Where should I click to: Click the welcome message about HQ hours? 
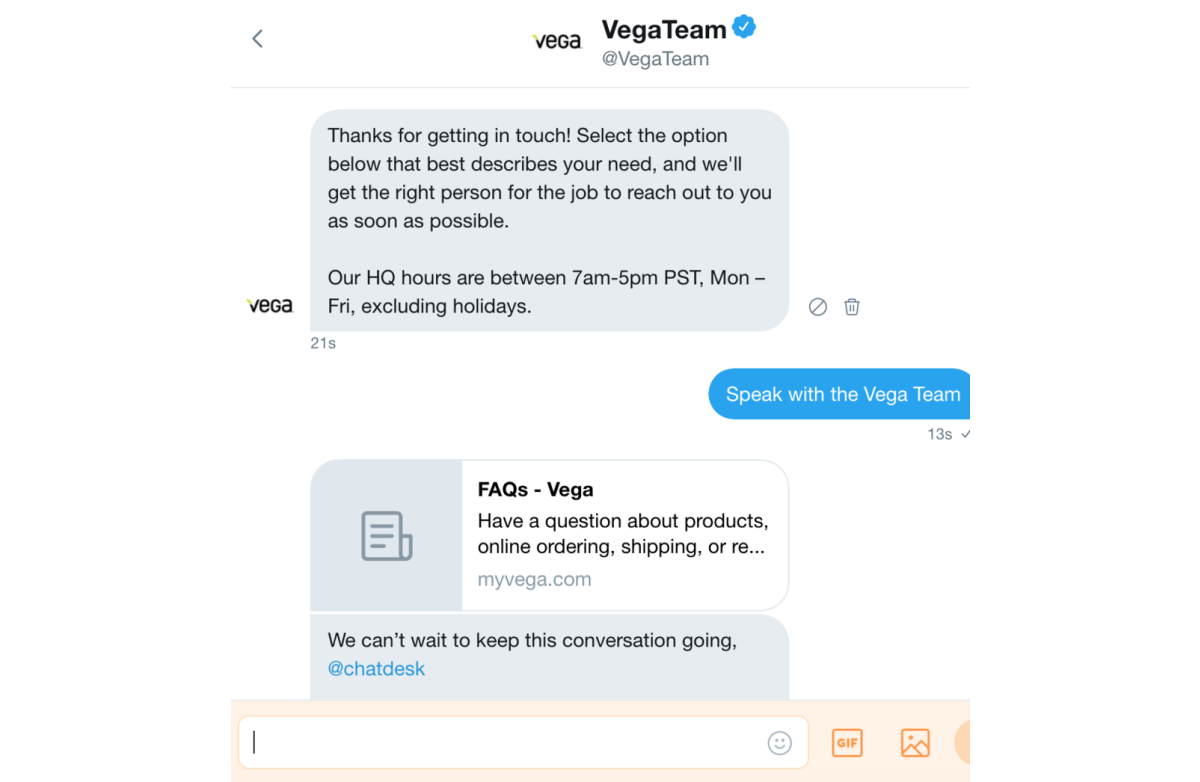[x=549, y=221]
